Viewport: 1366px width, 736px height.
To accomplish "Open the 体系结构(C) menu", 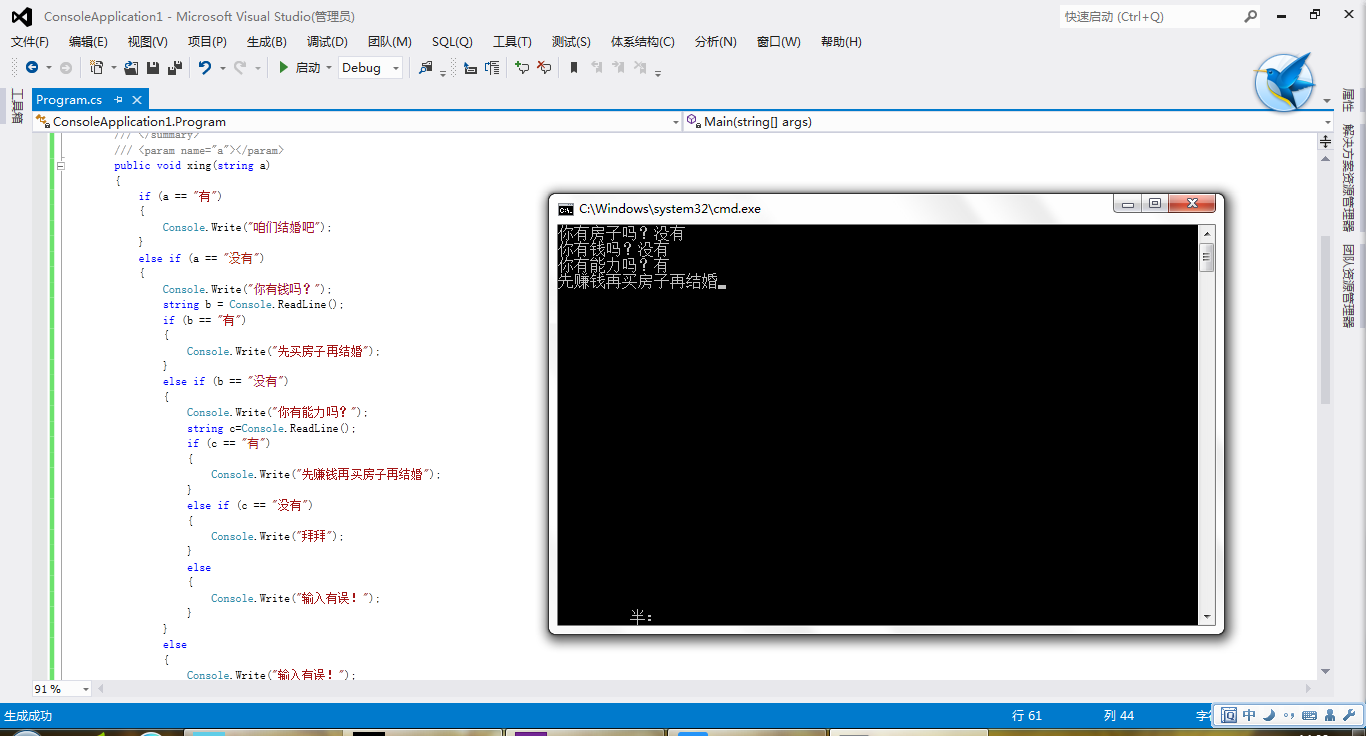I will click(x=643, y=41).
